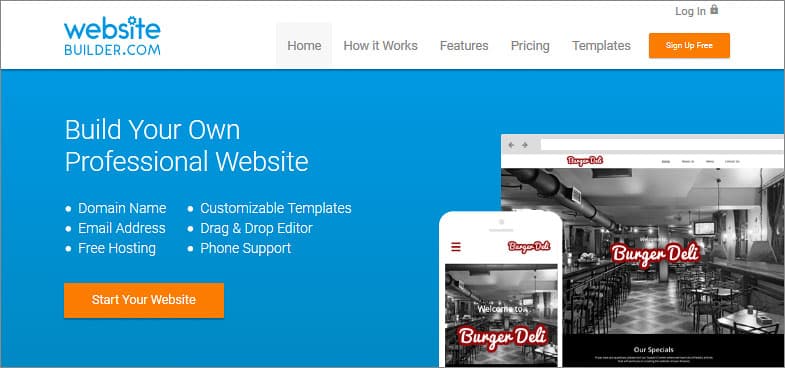The height and width of the screenshot is (368, 785).
Task: Browse the Templates page
Action: click(x=601, y=46)
